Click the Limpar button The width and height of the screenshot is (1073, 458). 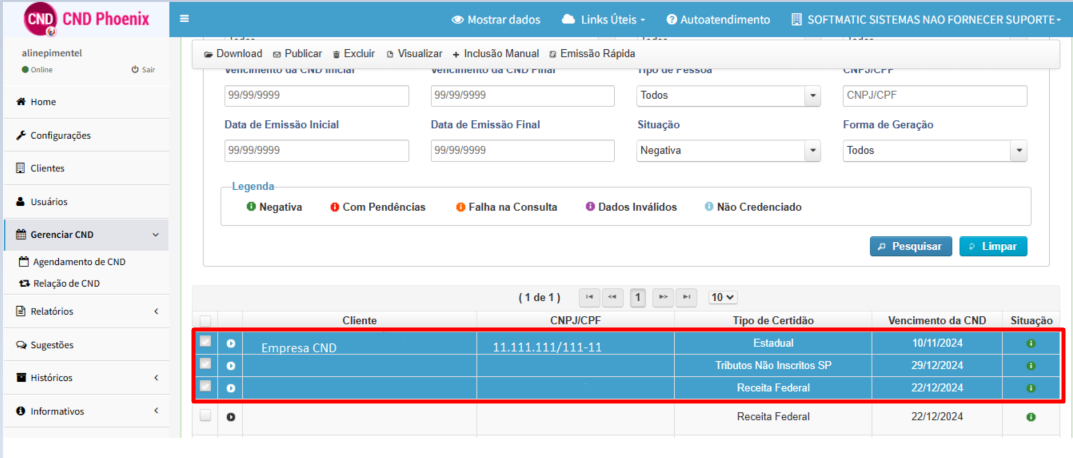coord(993,246)
